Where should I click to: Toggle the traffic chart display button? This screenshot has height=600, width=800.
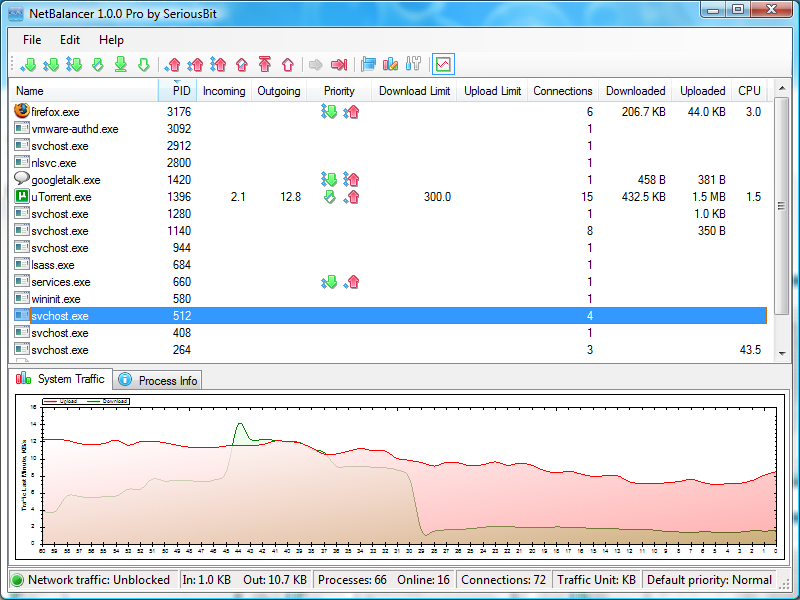(x=442, y=65)
